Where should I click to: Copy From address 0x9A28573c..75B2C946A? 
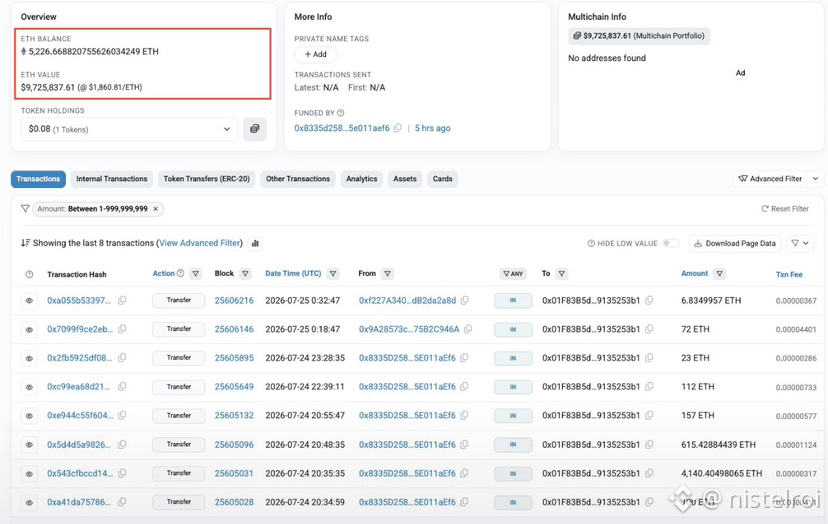click(468, 329)
